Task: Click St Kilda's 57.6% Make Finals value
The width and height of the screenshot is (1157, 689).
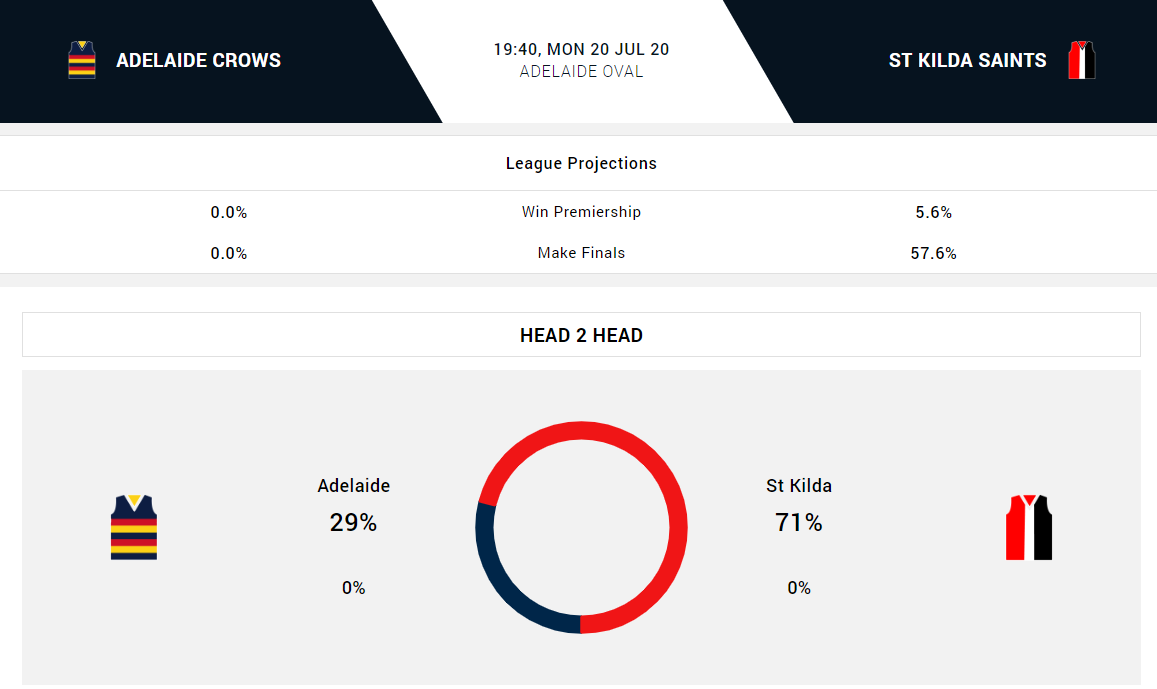Action: point(933,253)
